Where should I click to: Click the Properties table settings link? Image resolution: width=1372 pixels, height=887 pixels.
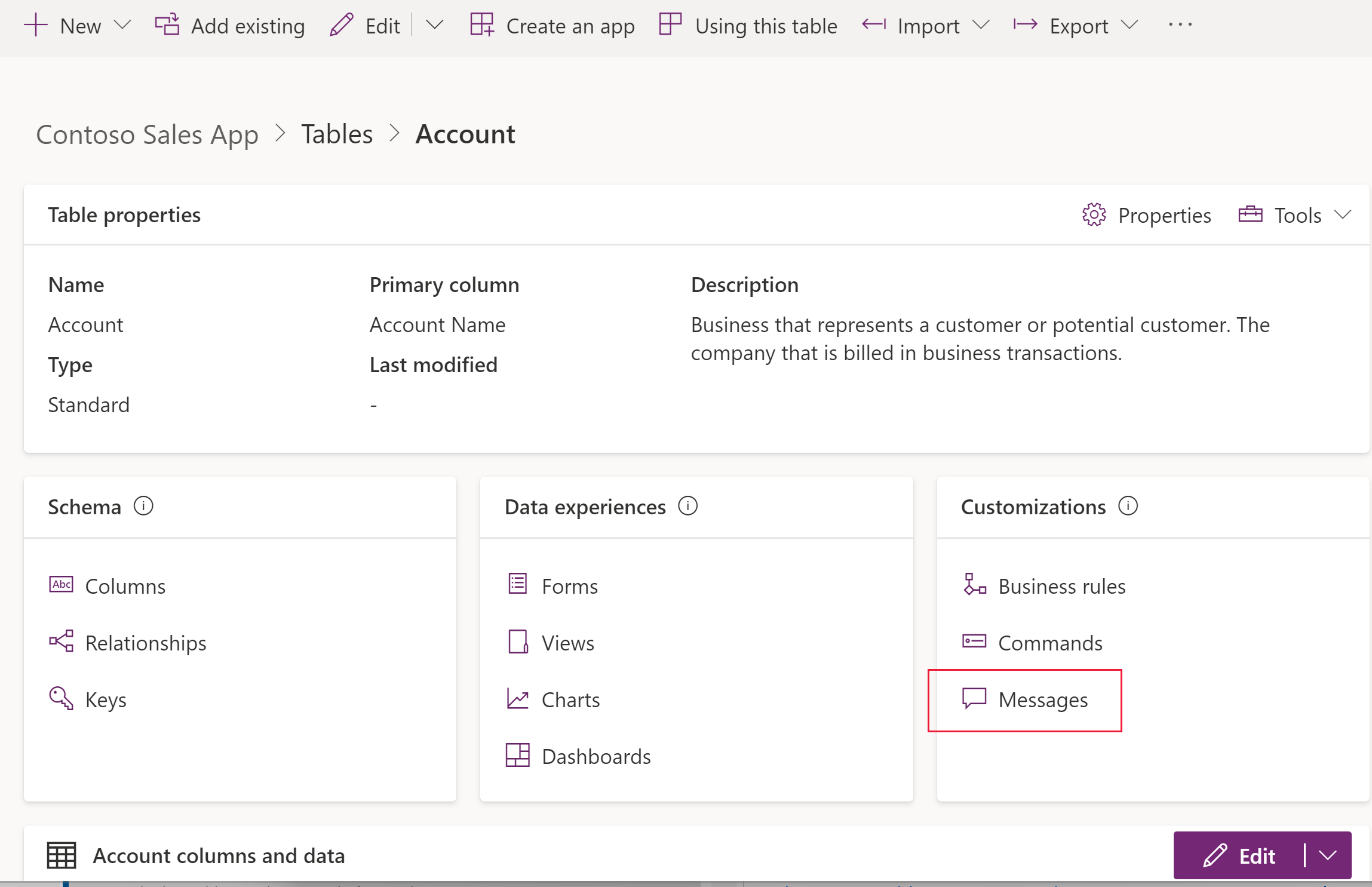(1148, 214)
